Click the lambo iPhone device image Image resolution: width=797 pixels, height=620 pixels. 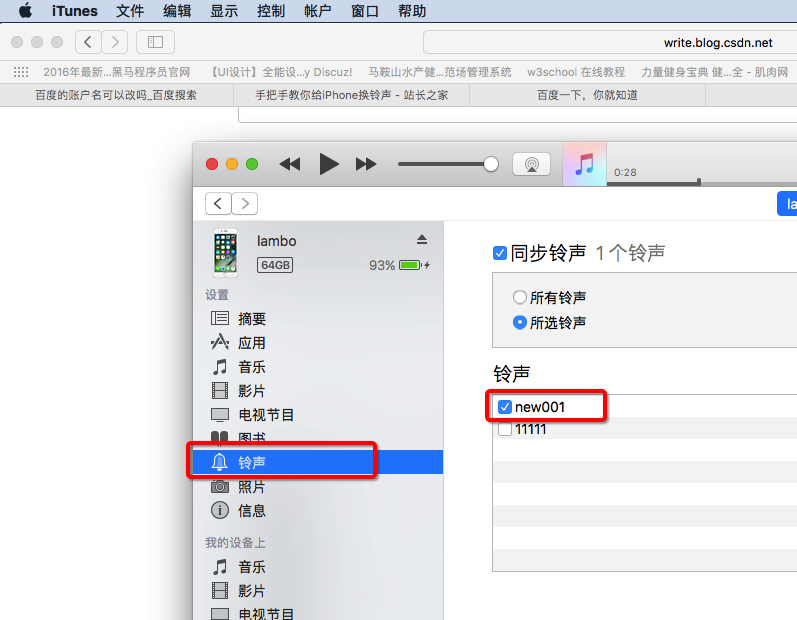pos(226,253)
